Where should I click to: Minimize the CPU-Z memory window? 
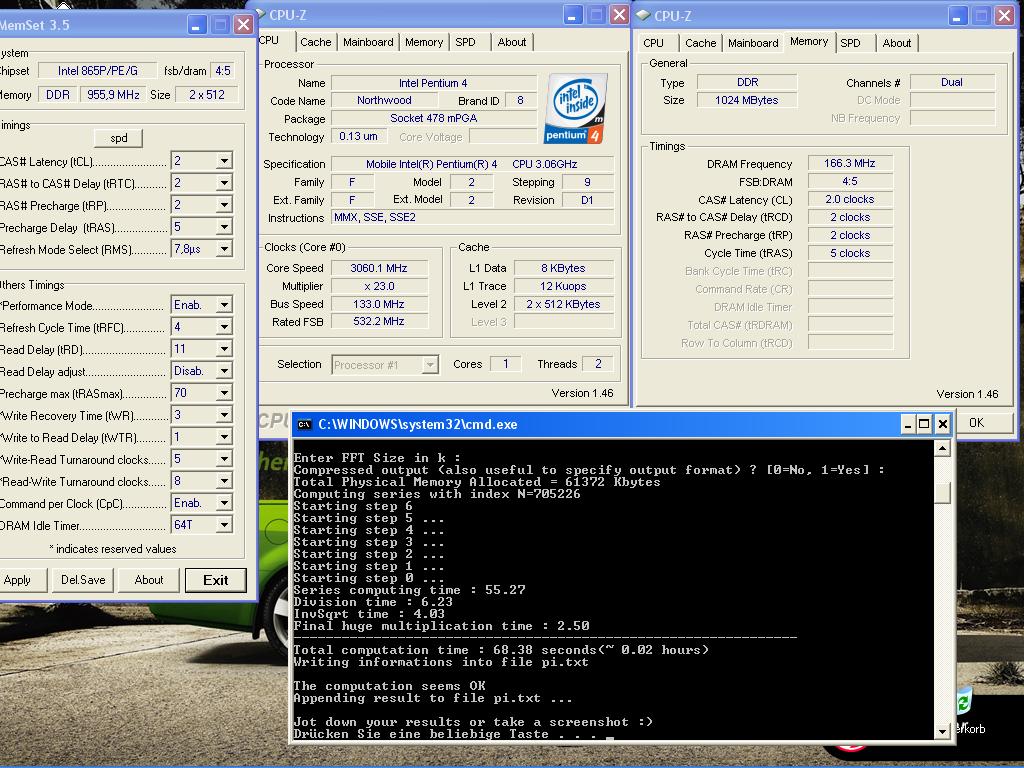(x=958, y=16)
